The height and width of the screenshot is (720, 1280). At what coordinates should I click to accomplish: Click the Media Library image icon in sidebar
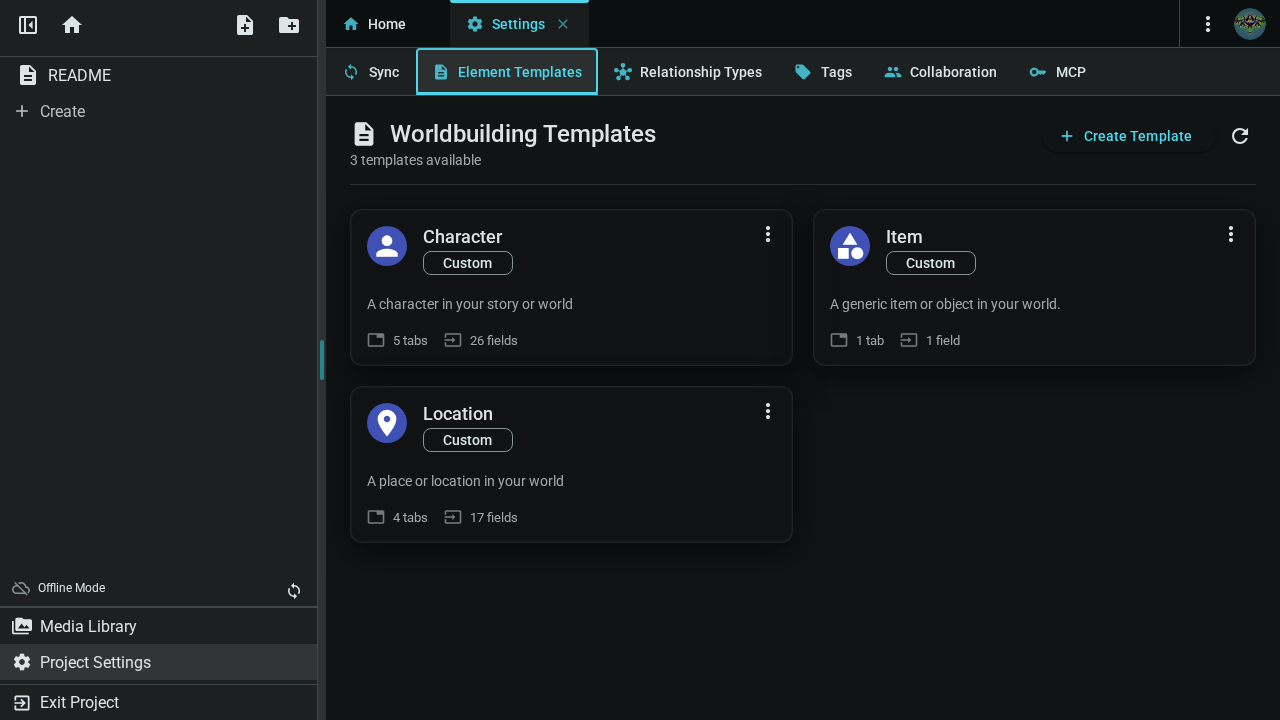(22, 626)
